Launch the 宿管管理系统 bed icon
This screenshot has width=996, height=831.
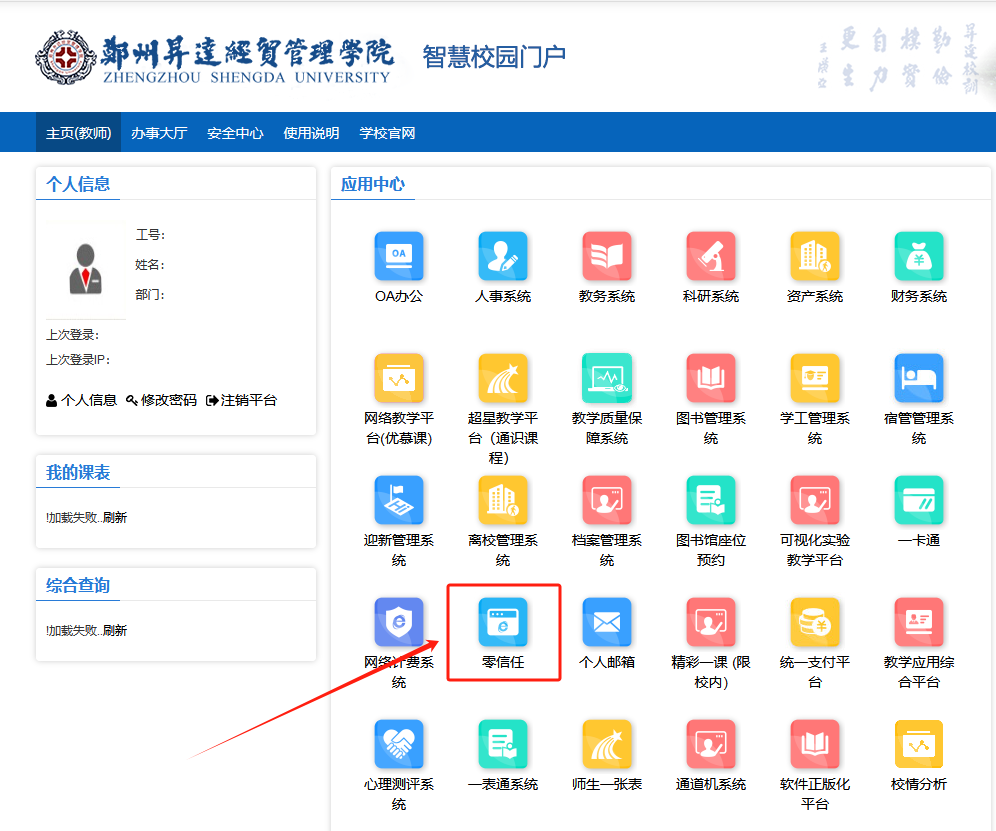919,378
